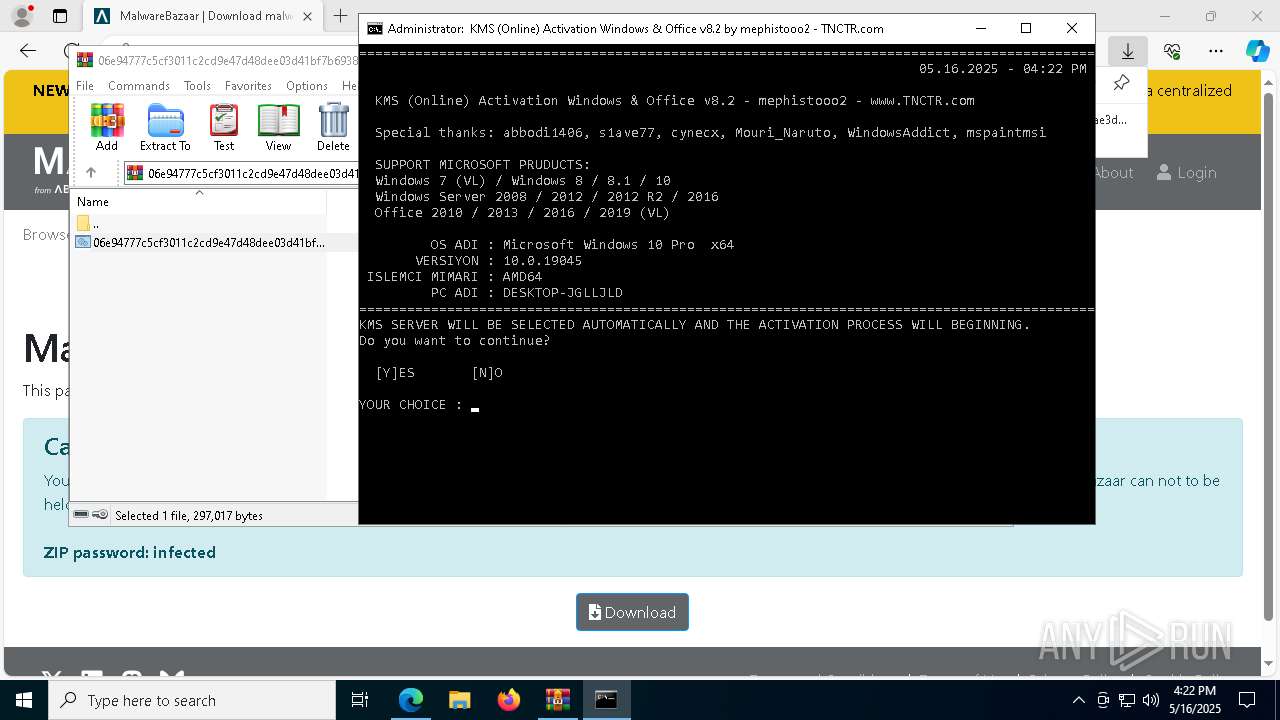Sort WinRAR file list by Name column
The height and width of the screenshot is (720, 1280).
199,201
